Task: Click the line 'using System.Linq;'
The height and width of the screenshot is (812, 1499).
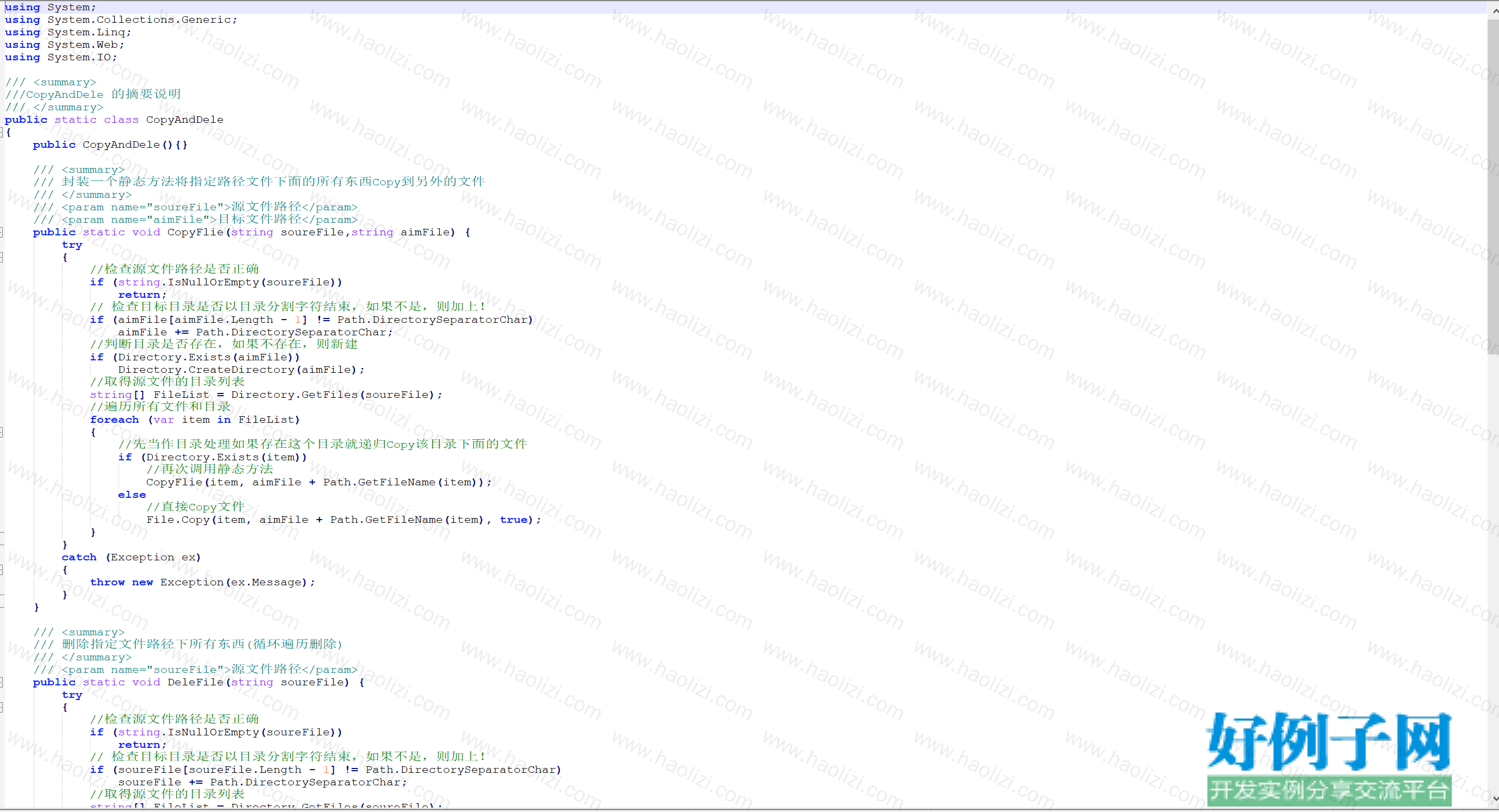Action: click(68, 33)
